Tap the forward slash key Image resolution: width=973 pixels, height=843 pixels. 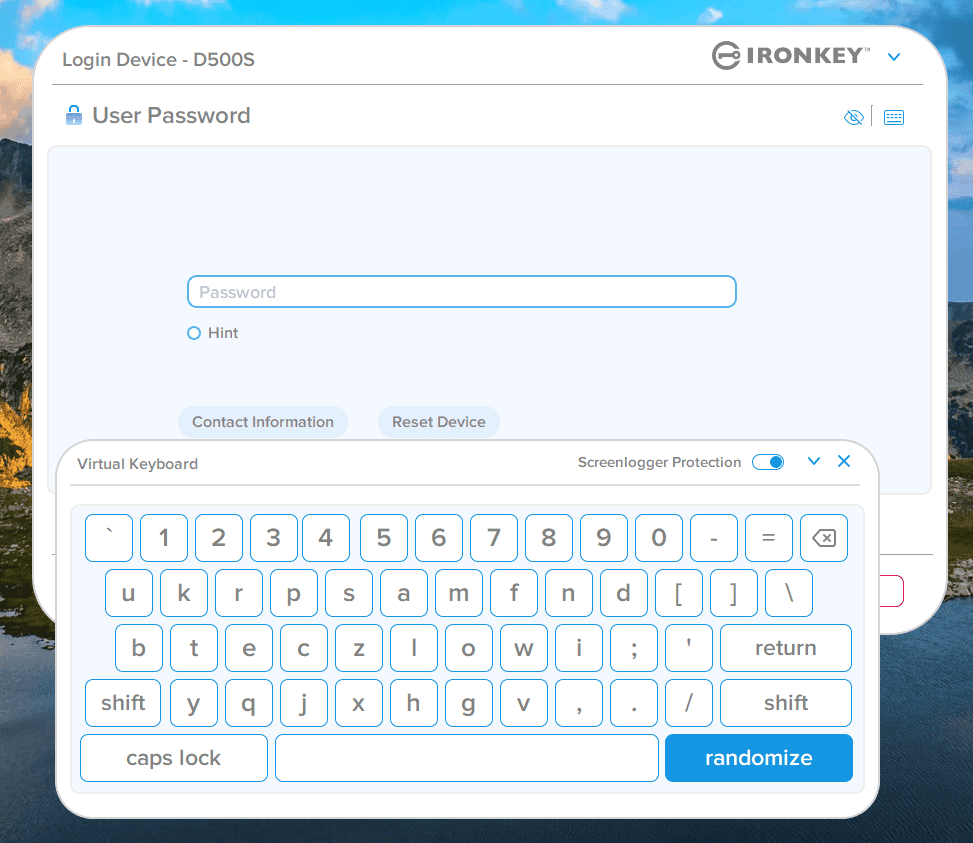[x=689, y=703]
